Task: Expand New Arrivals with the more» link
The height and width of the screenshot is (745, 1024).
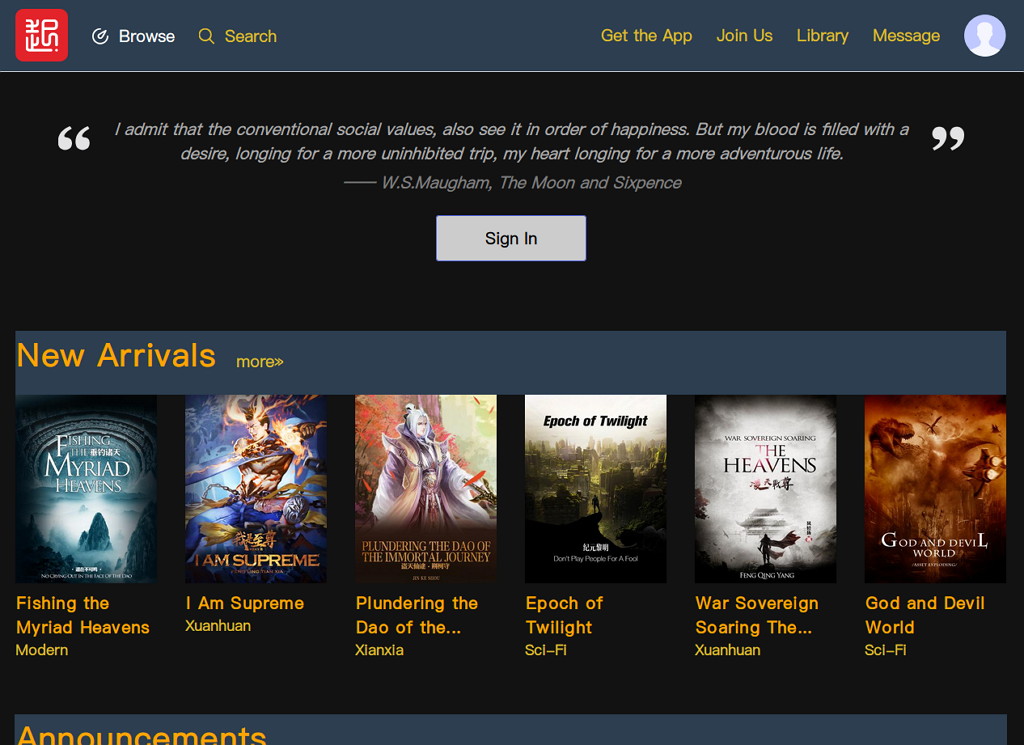Action: [x=259, y=361]
